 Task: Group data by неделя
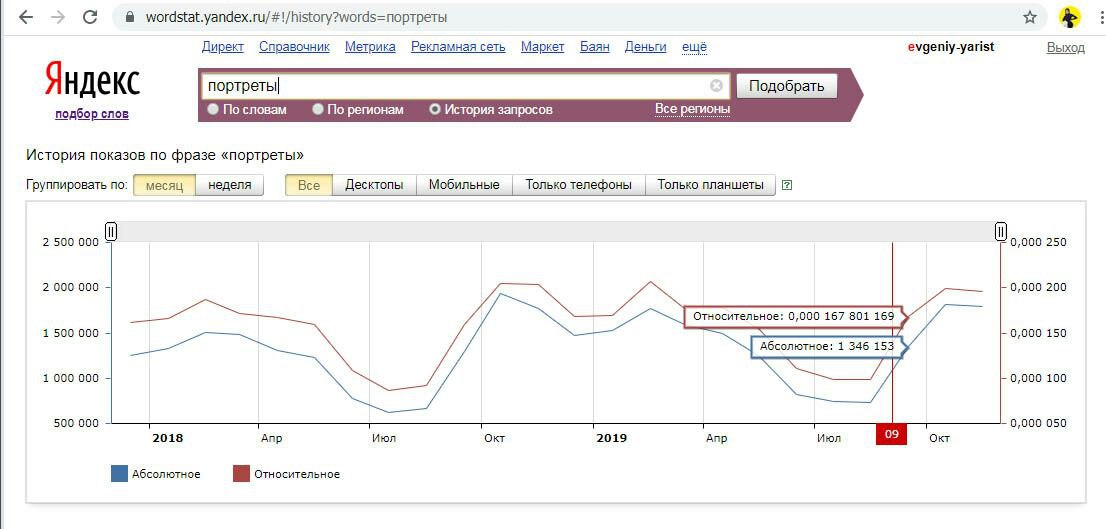[230, 185]
